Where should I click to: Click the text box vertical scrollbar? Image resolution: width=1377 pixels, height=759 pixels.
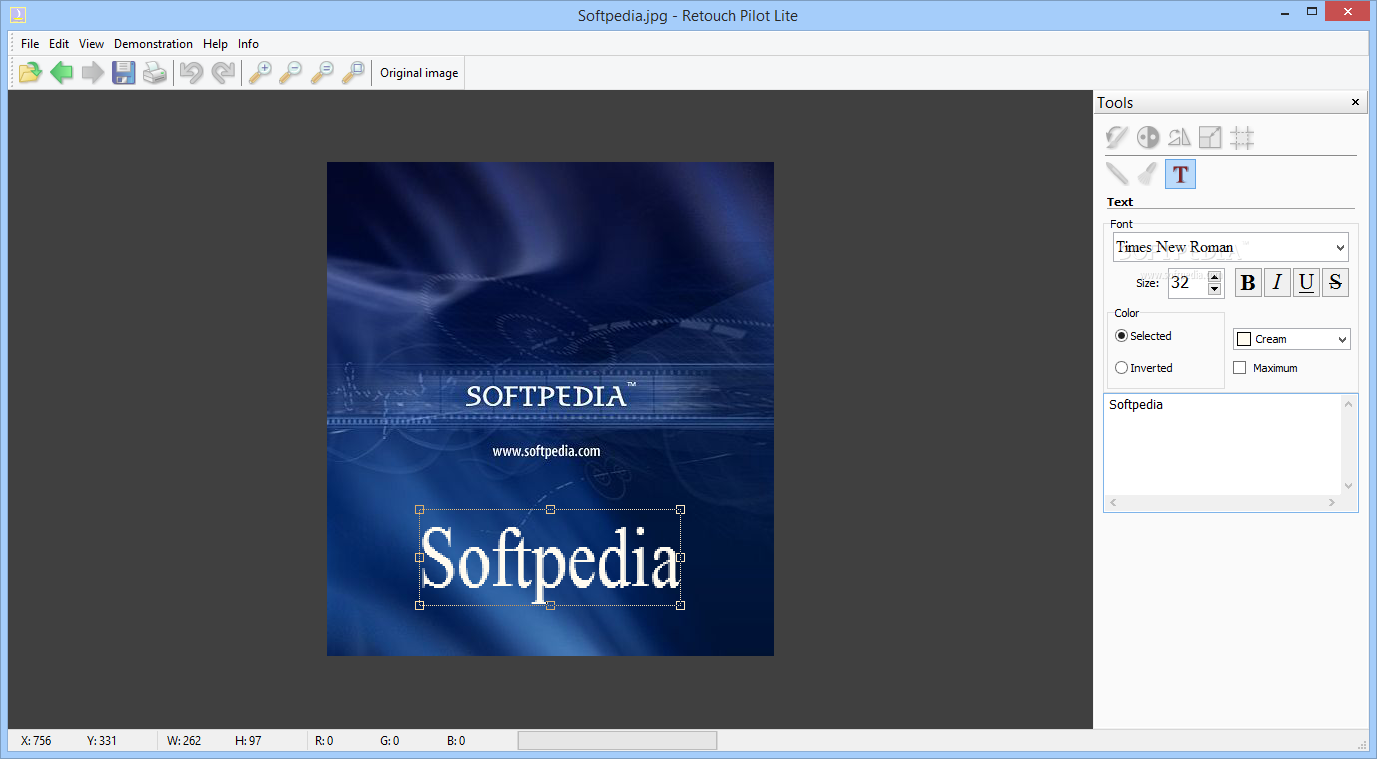tap(1349, 445)
